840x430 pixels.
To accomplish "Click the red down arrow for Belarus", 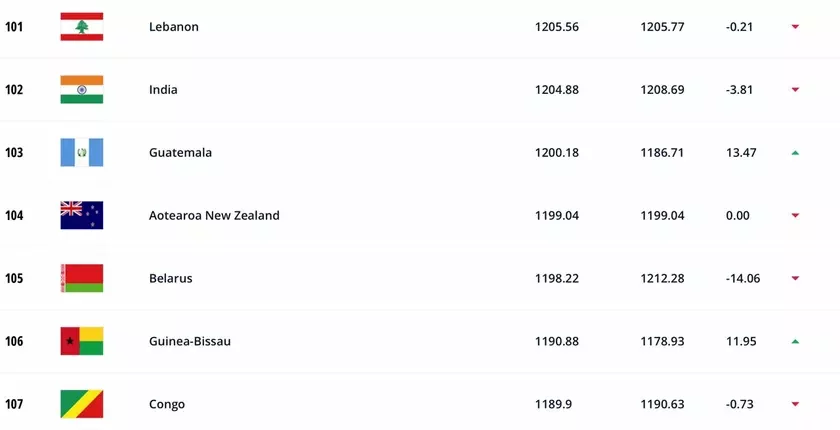I will coord(795,278).
